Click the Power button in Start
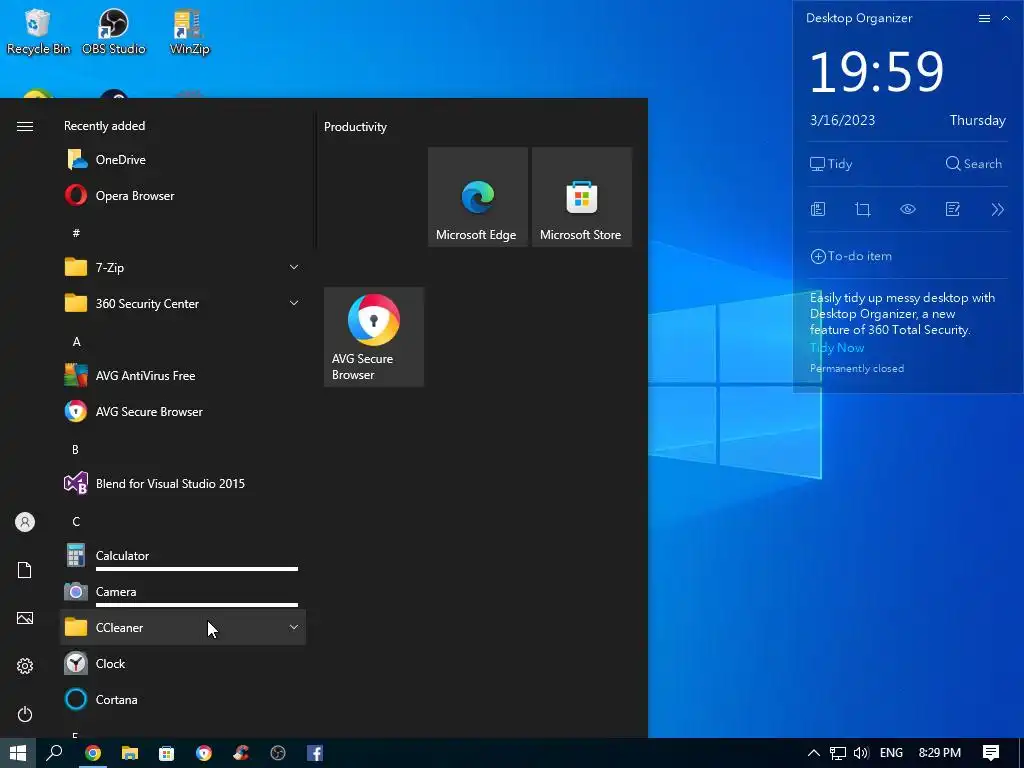Viewport: 1024px width, 768px height. click(x=25, y=714)
